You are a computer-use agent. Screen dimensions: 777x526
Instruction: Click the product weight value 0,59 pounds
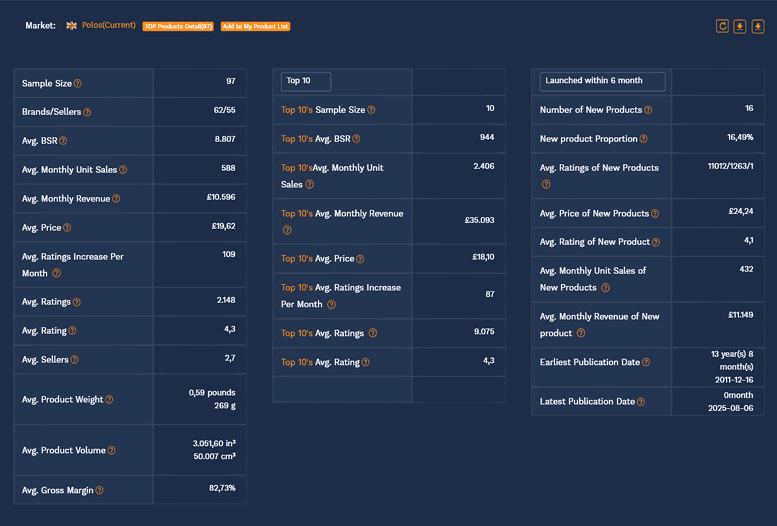pyautogui.click(x=212, y=393)
